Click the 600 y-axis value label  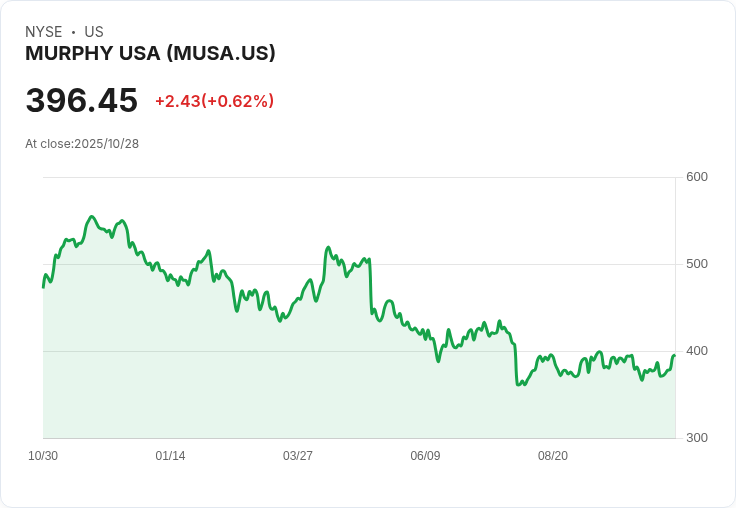(697, 177)
